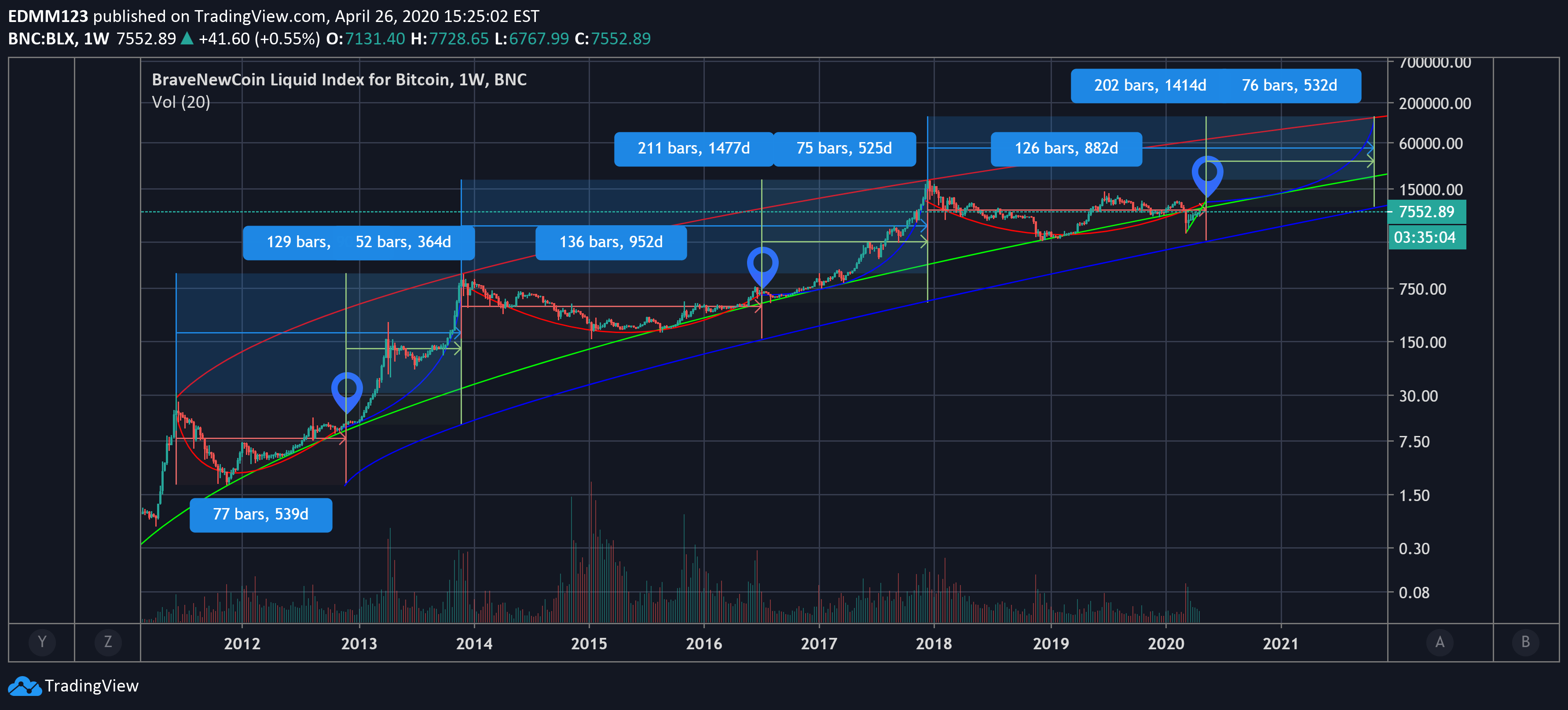Click the 2013 label on time axis
Screen dimensions: 1568x710
point(359,644)
